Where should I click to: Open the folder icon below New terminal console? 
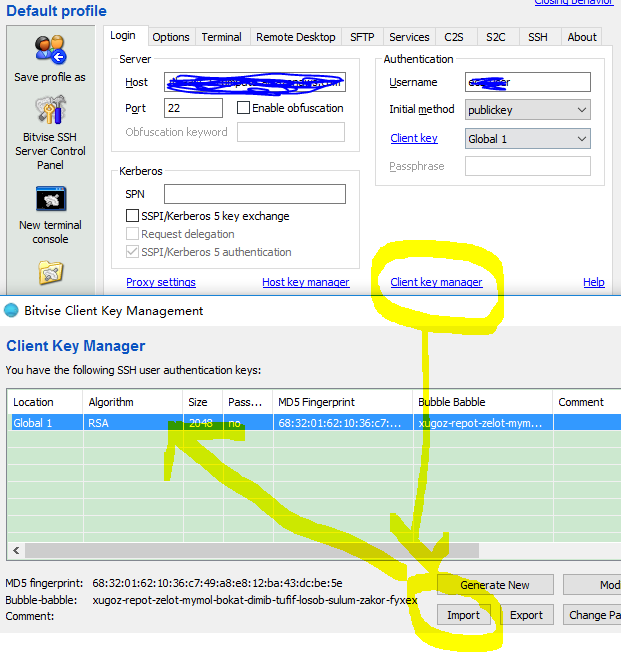[51, 273]
